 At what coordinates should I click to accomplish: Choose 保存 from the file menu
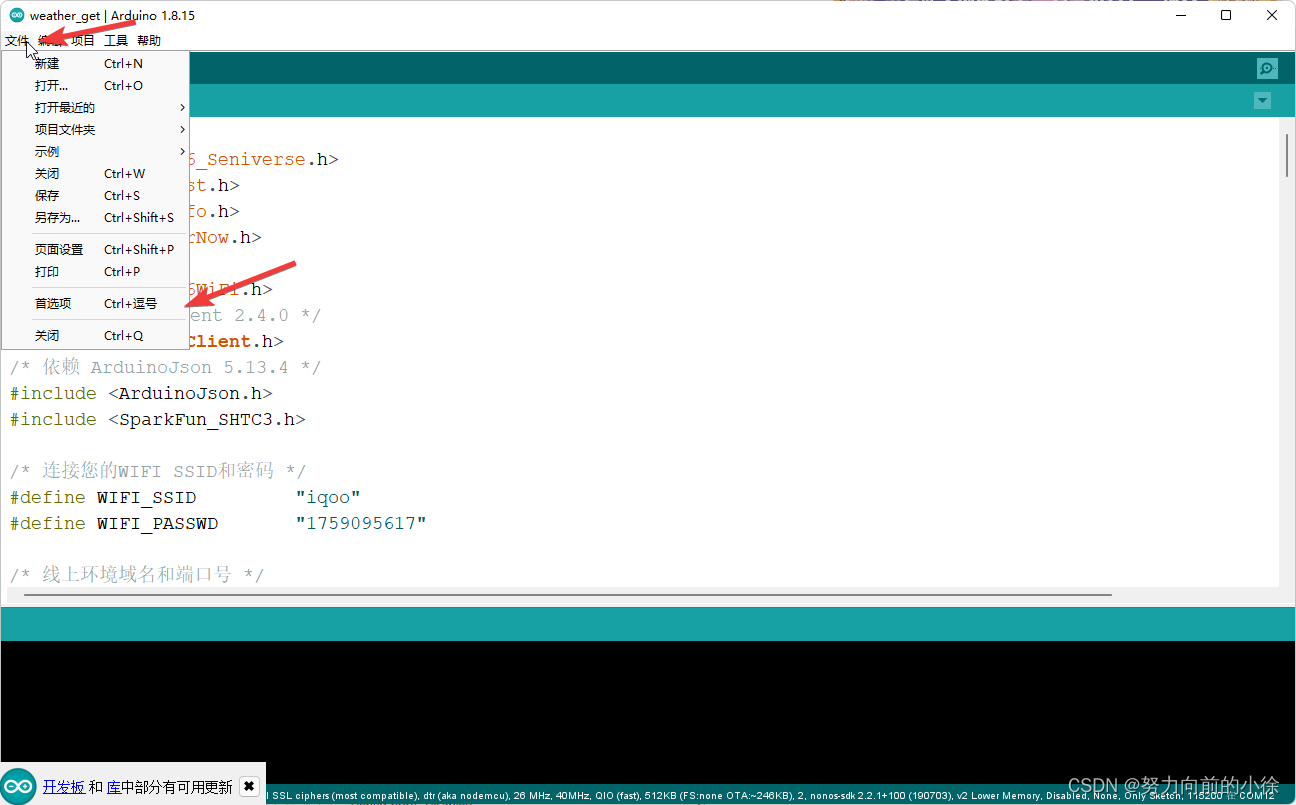click(95, 195)
